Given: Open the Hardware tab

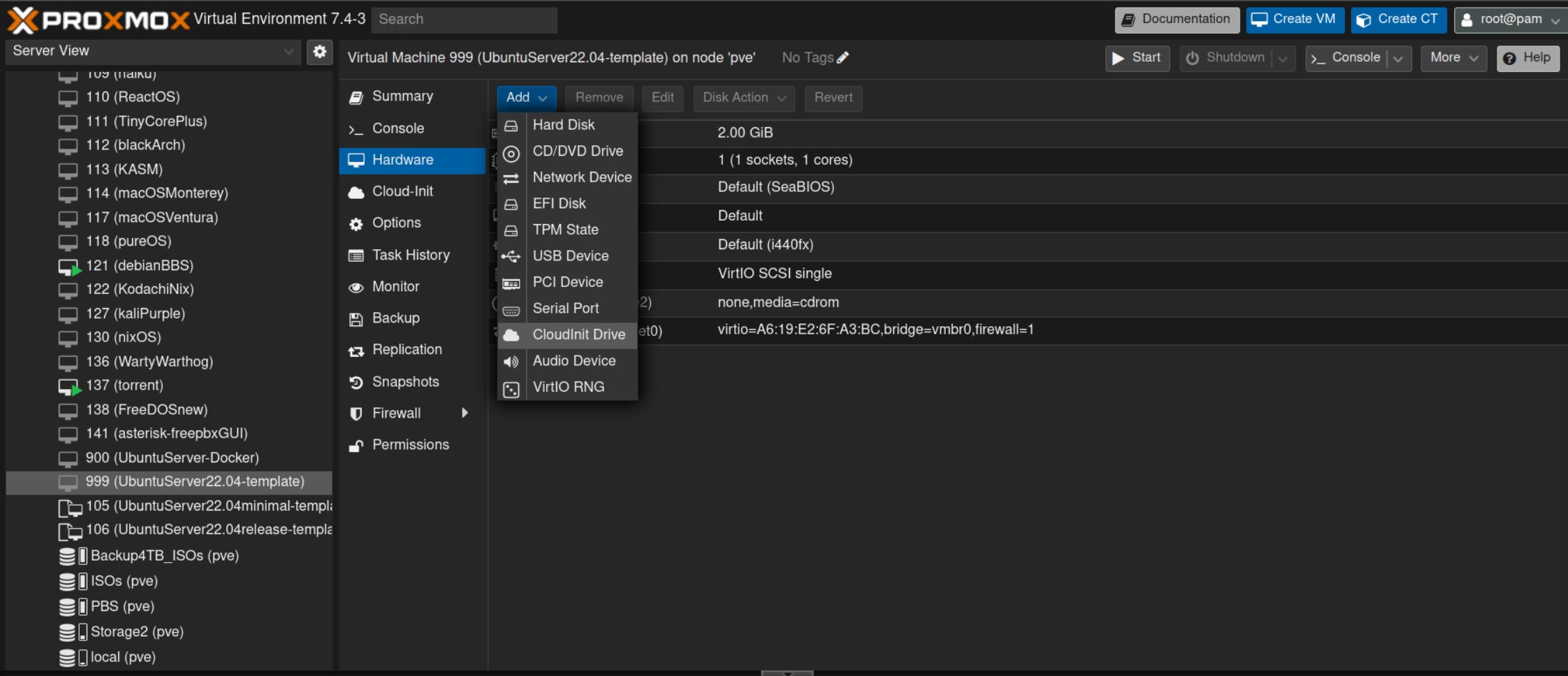Looking at the screenshot, I should pyautogui.click(x=413, y=160).
